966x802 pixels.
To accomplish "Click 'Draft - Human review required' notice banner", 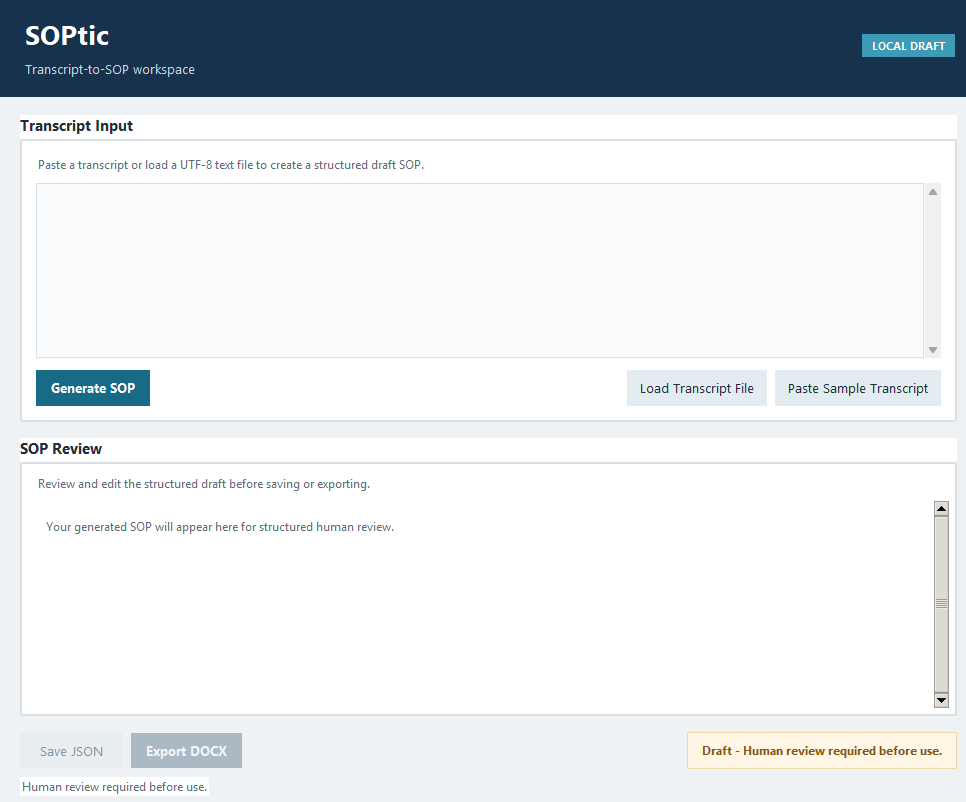I will (x=822, y=751).
